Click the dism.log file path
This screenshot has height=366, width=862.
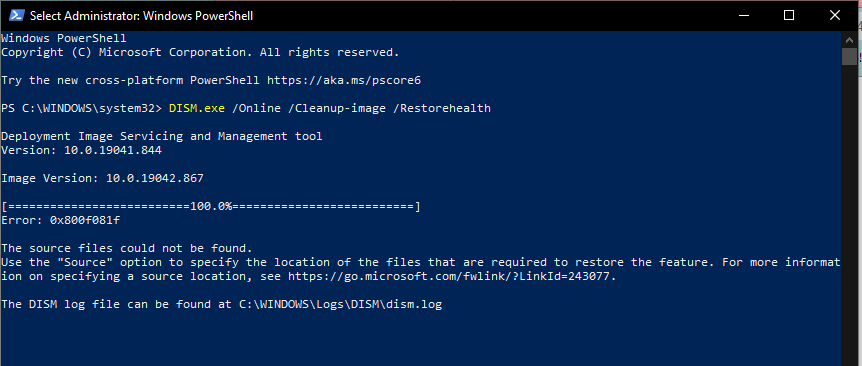[x=340, y=304]
